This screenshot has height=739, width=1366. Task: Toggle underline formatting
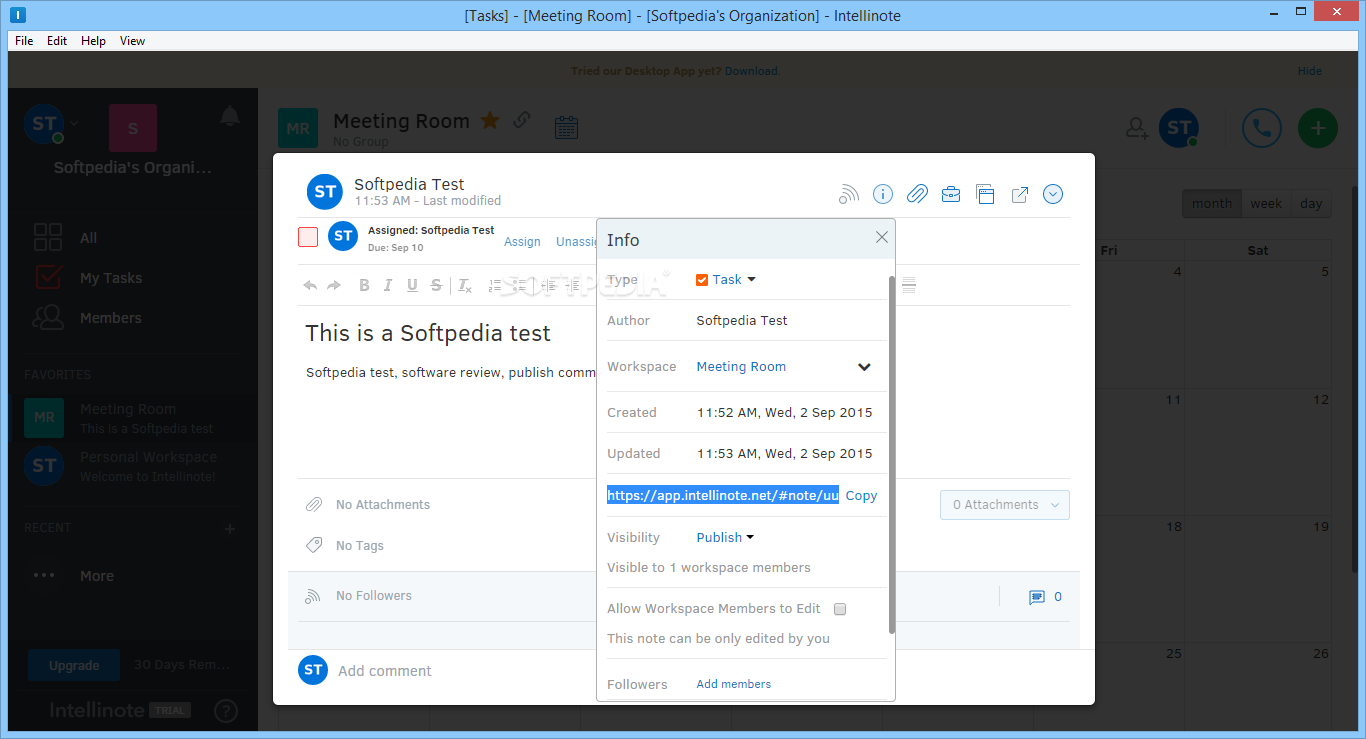[x=412, y=286]
